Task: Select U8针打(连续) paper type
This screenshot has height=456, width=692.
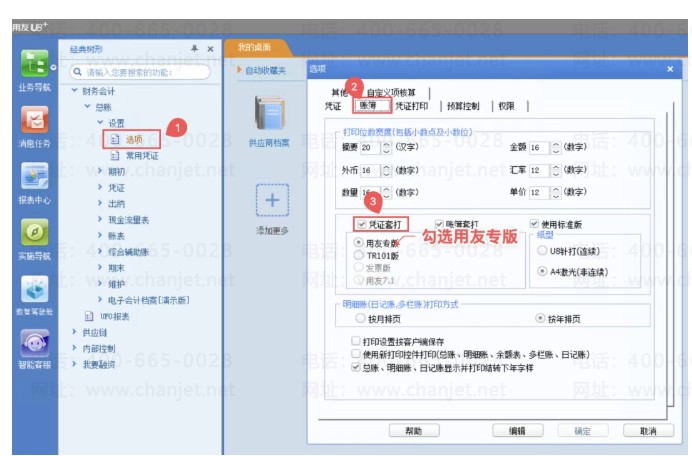Action: (x=542, y=251)
